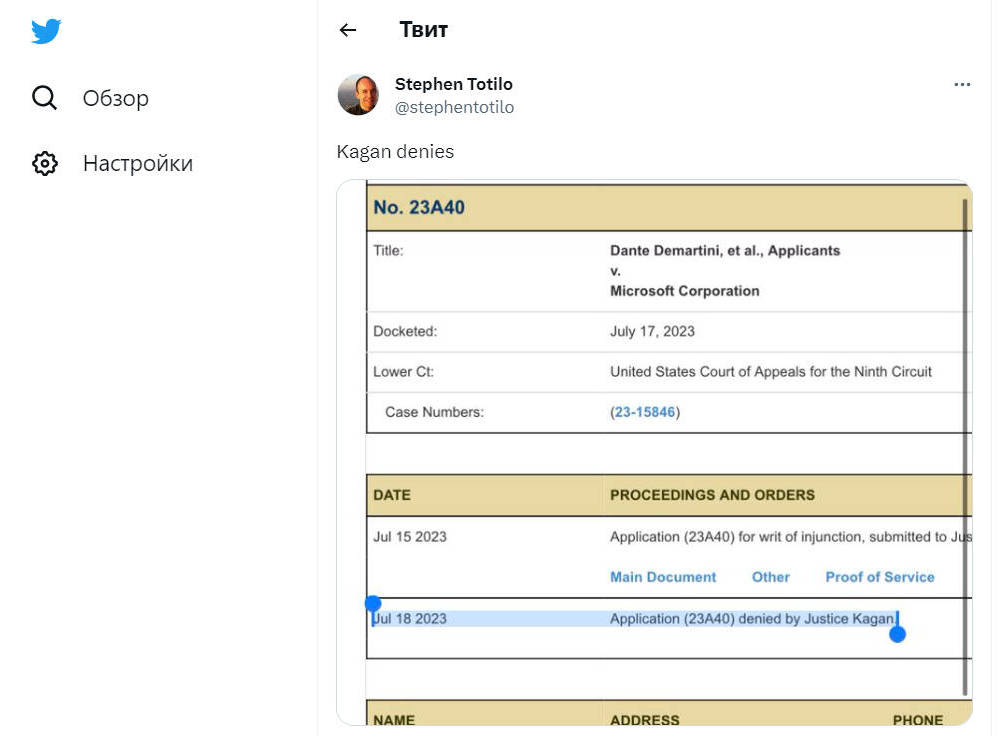Open the Настройки navigation item

[137, 164]
